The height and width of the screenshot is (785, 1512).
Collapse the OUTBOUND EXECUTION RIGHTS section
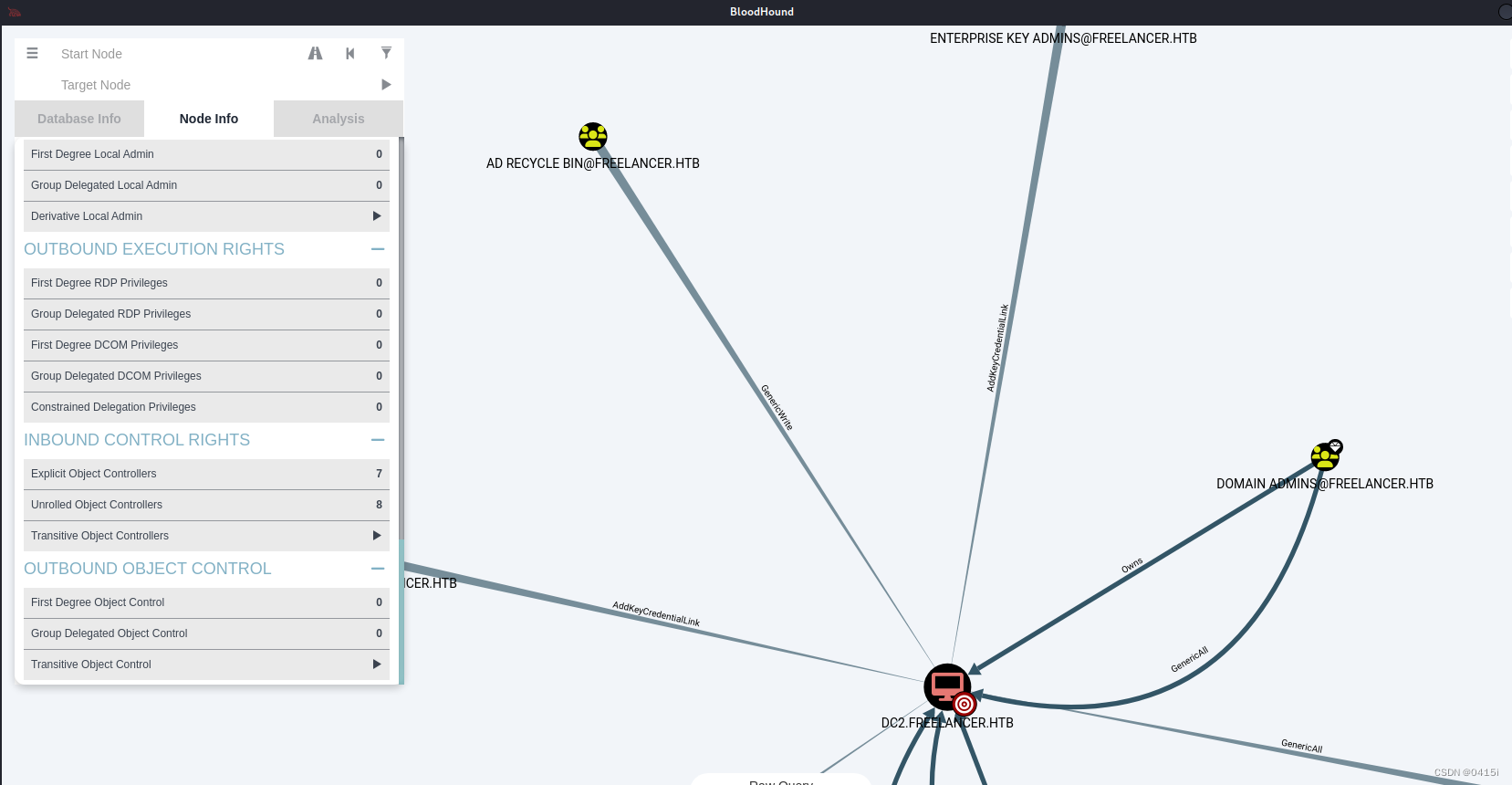[378, 249]
